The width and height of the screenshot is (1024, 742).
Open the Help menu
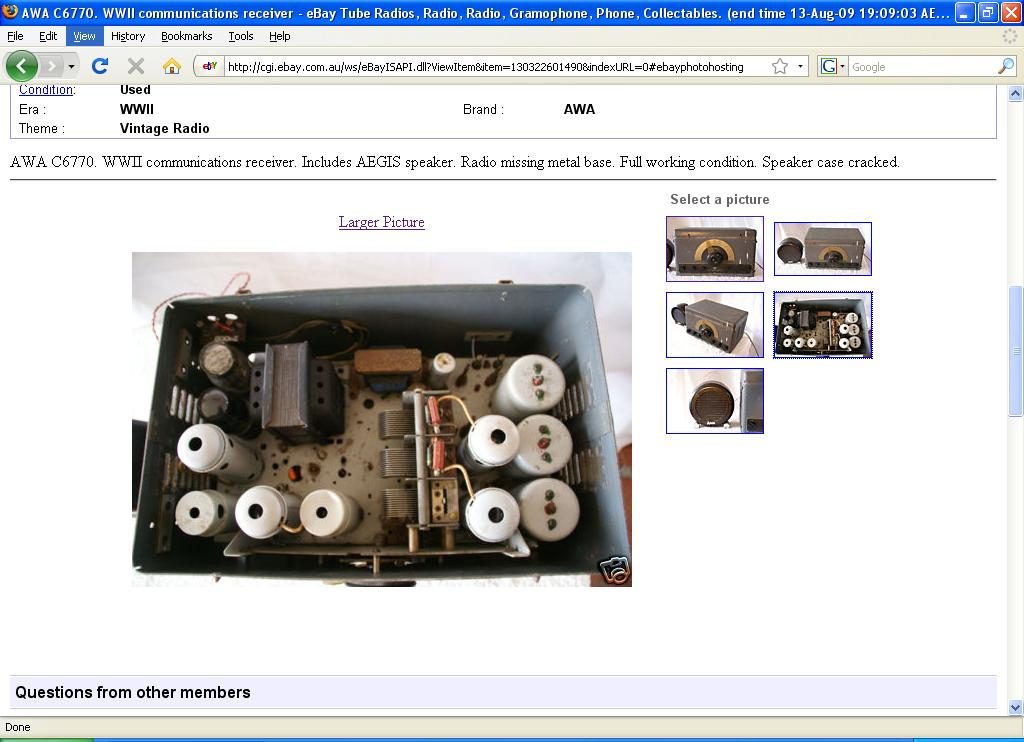(280, 36)
